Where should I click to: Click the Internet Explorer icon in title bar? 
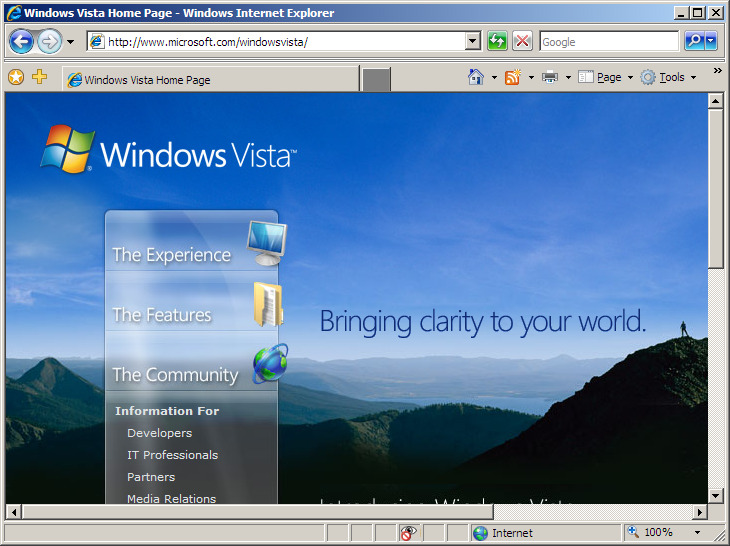click(x=14, y=13)
